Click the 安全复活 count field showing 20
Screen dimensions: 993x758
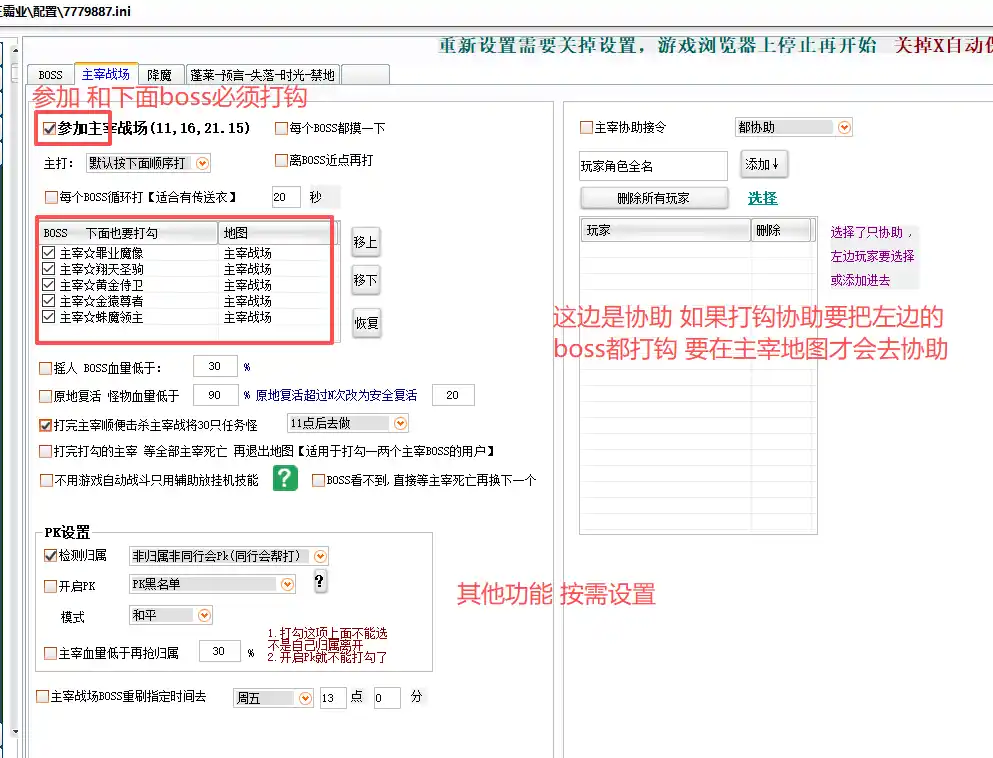(453, 395)
